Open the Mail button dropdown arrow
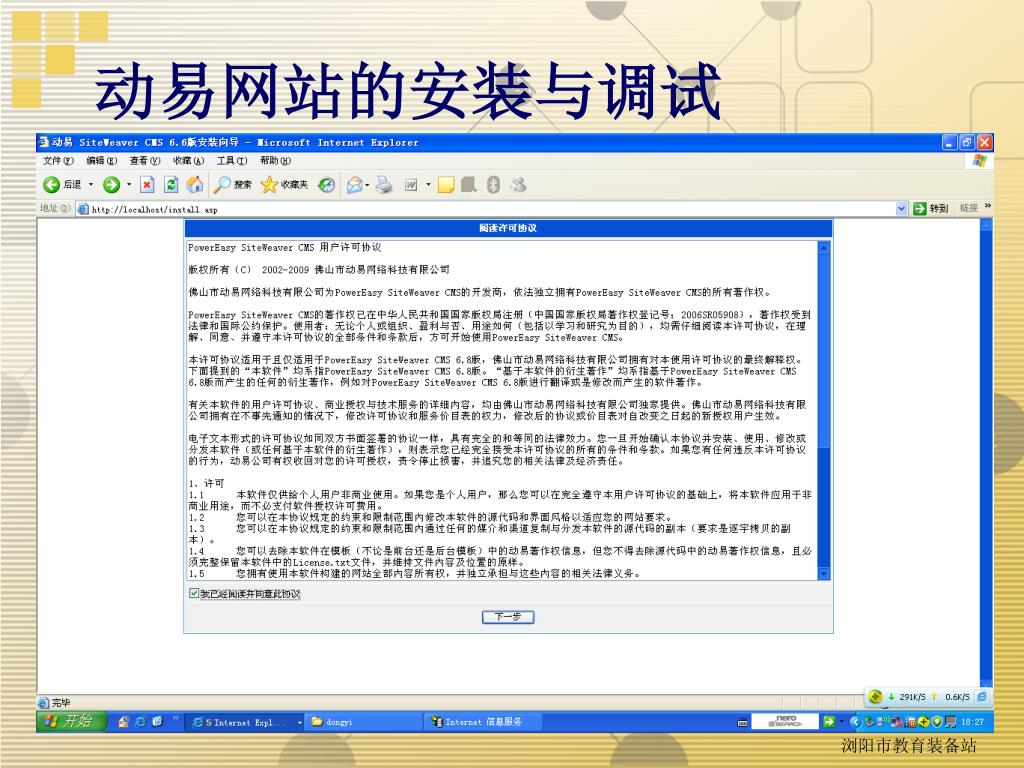The image size is (1024, 768). pyautogui.click(x=367, y=185)
